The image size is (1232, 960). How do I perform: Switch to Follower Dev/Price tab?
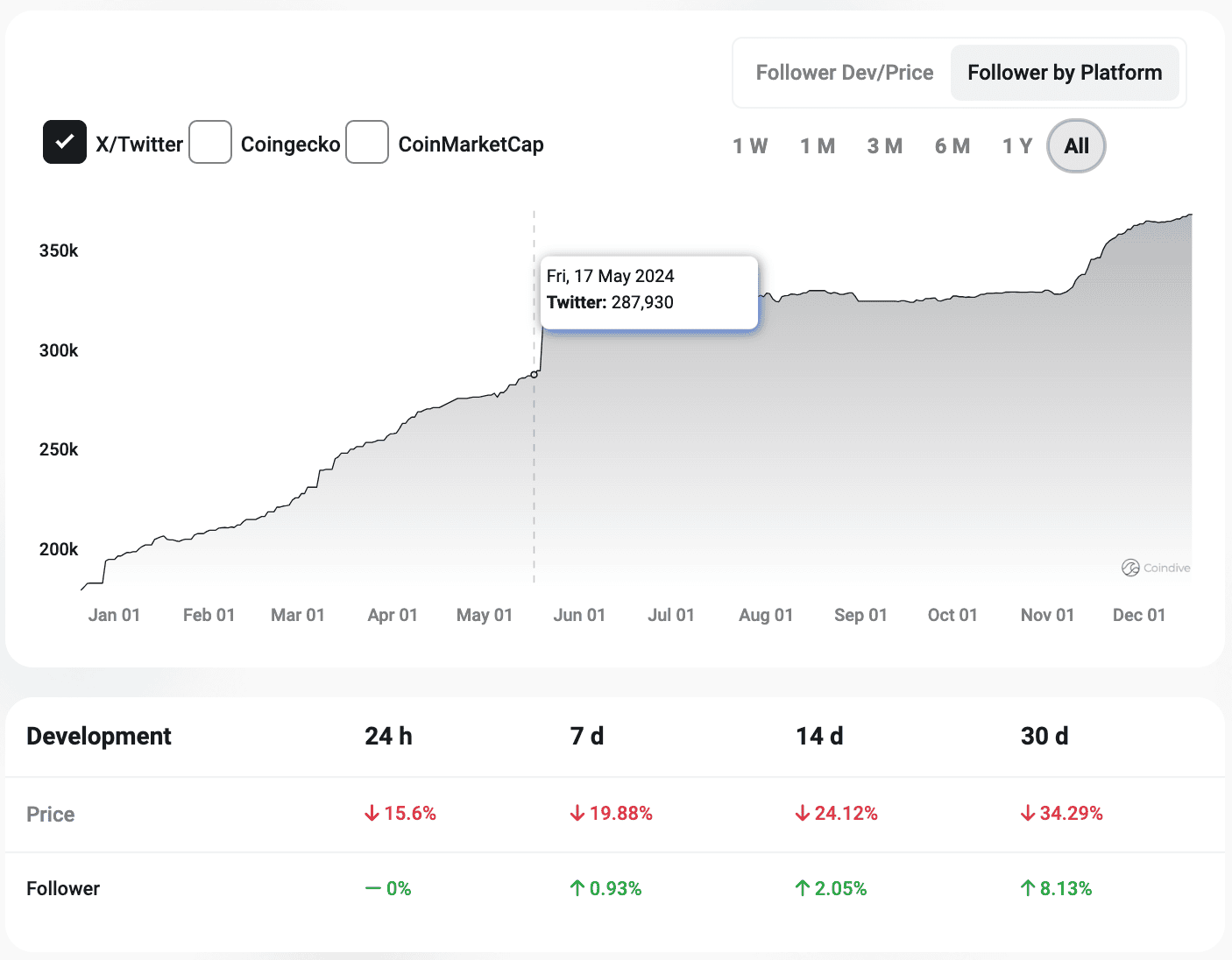844,73
